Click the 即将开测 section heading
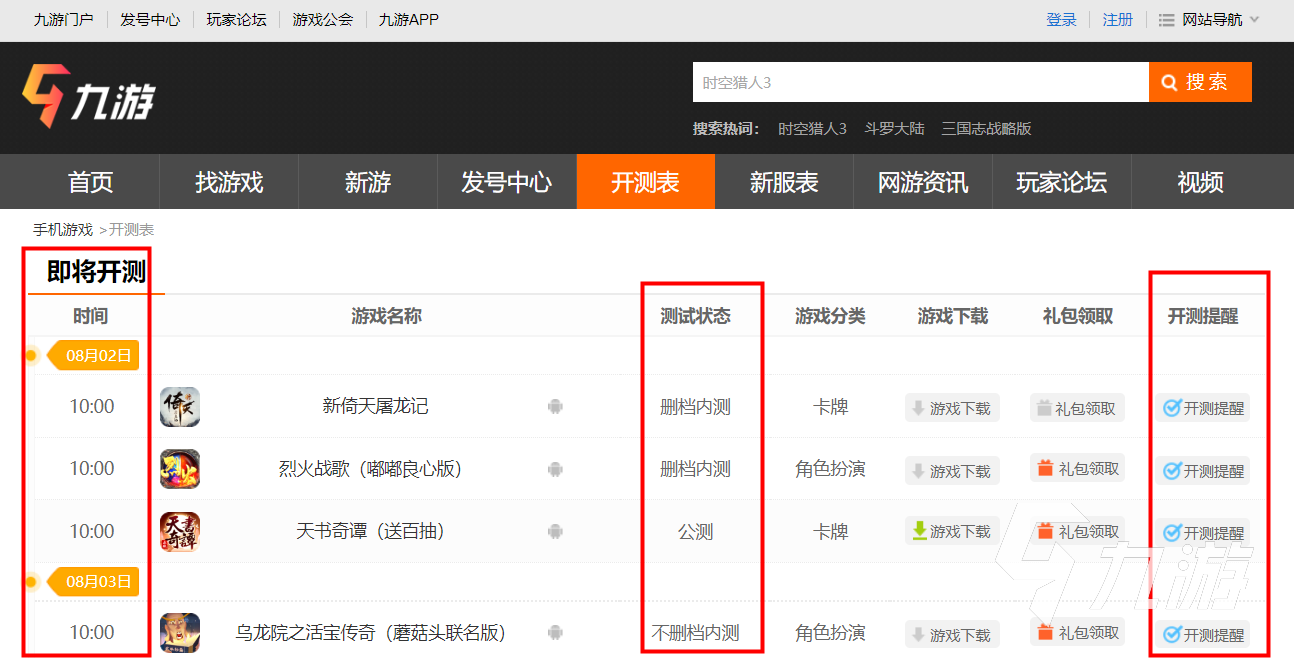 (96, 272)
